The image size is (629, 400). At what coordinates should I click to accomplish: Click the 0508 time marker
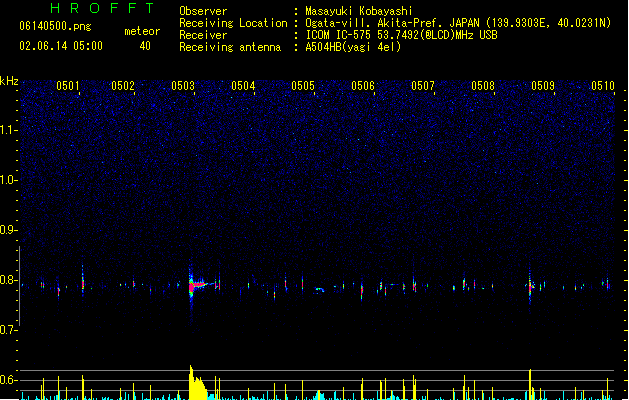click(483, 86)
